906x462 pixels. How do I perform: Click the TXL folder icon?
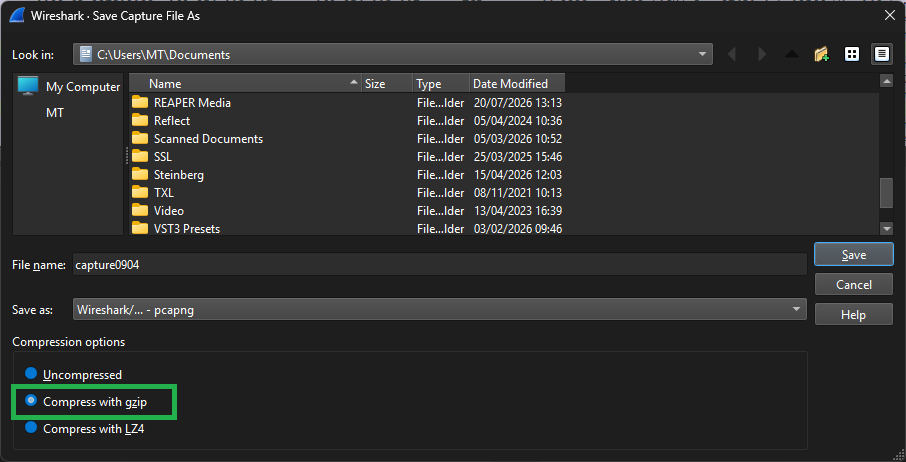pyautogui.click(x=140, y=192)
